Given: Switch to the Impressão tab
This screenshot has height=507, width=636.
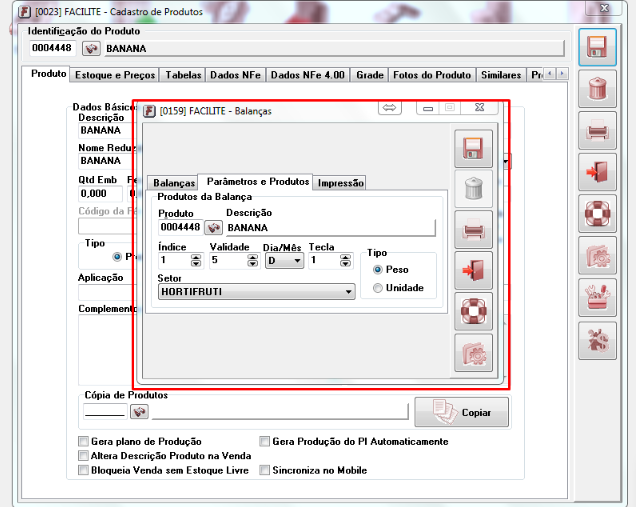Looking at the screenshot, I should tap(340, 183).
